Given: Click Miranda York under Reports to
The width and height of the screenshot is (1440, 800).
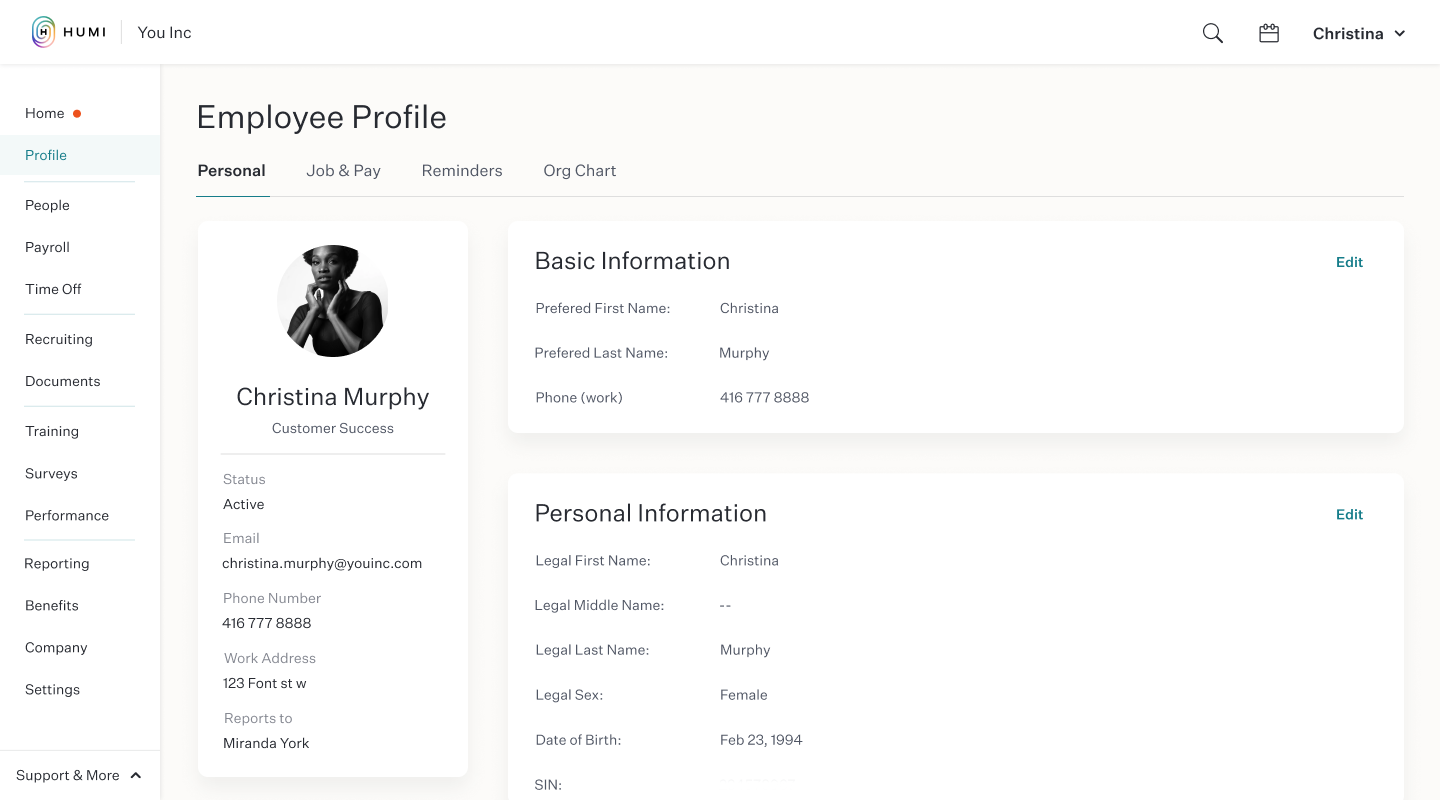Looking at the screenshot, I should [266, 743].
